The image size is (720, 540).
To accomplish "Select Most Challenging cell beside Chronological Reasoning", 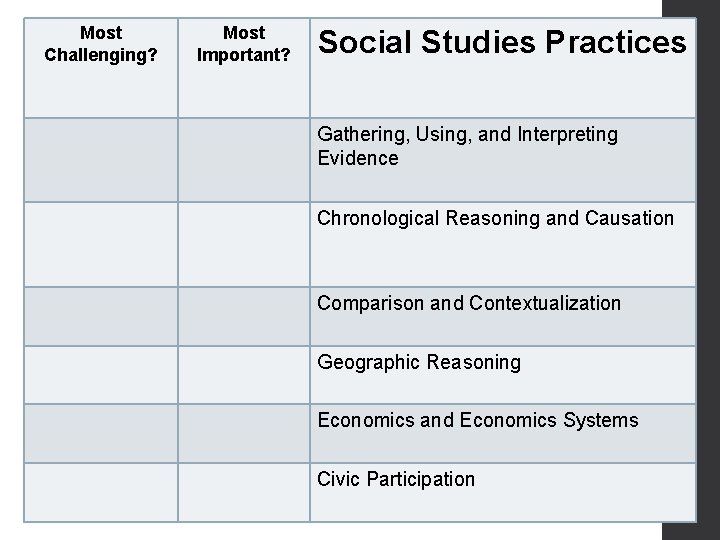I will click(101, 244).
